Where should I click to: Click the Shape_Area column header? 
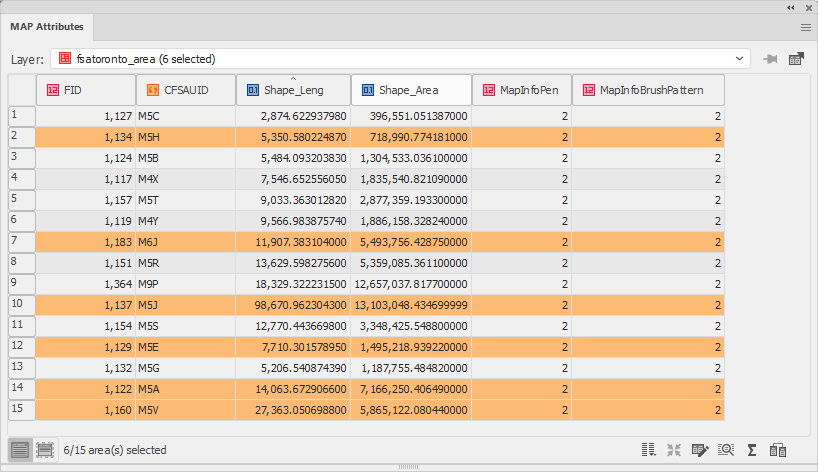412,90
